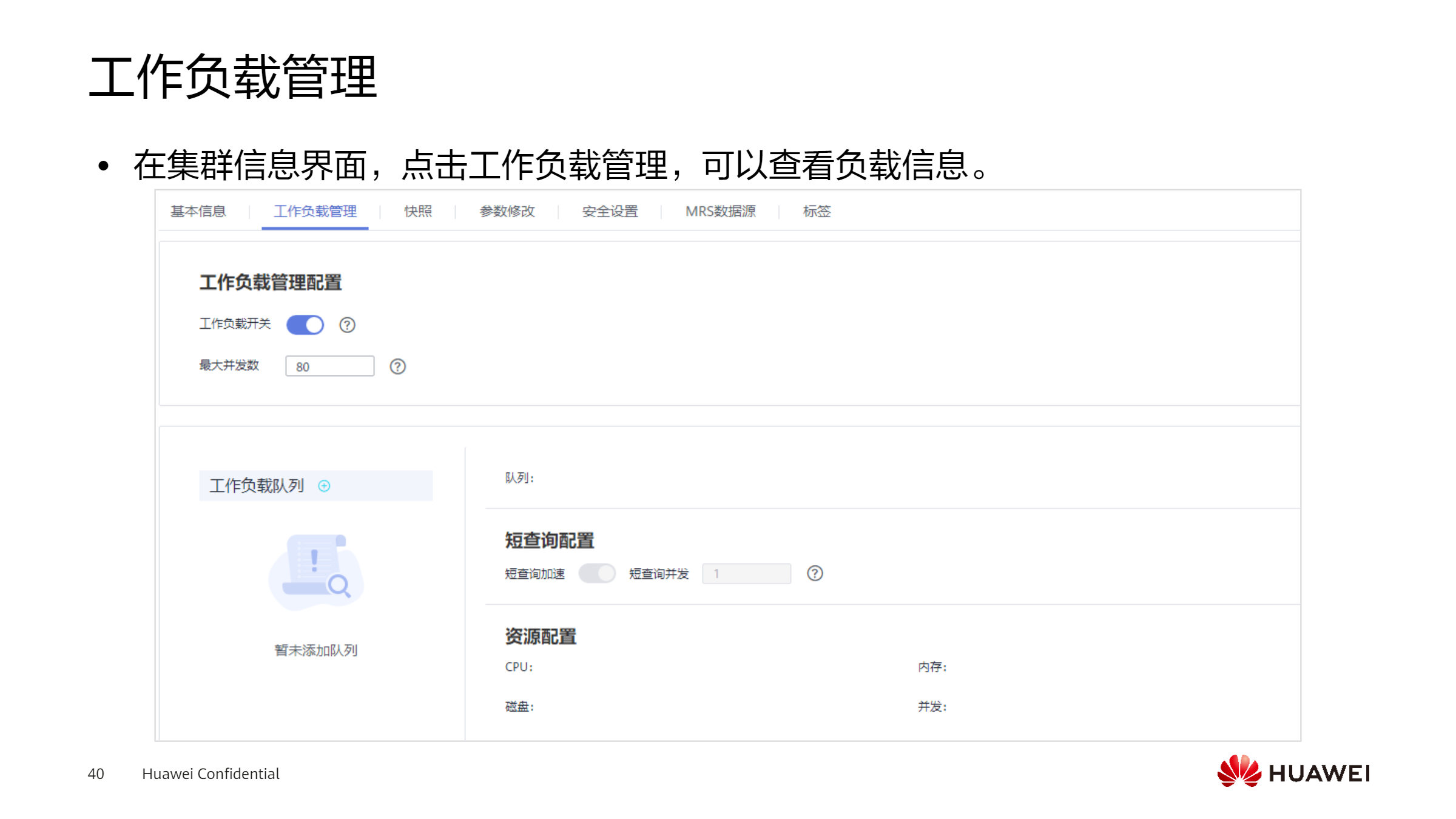
Task: Click help icon after 短查询并发 input
Action: coord(815,573)
